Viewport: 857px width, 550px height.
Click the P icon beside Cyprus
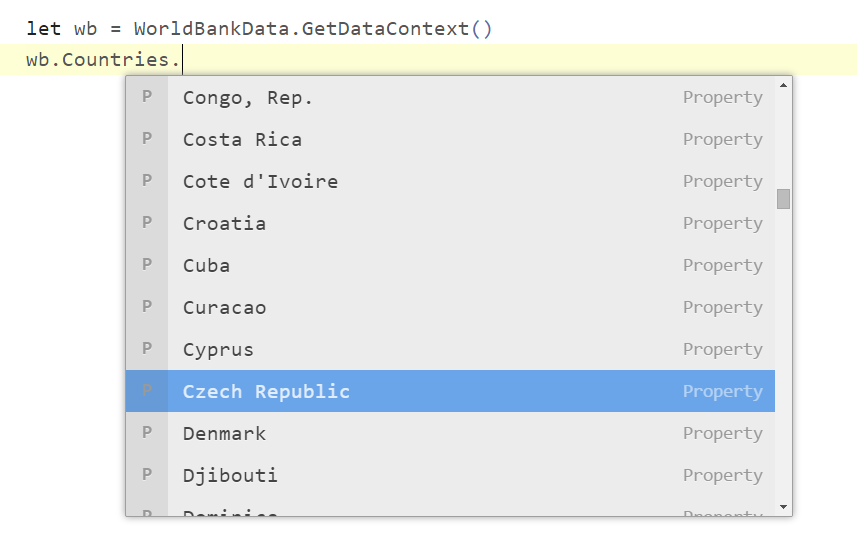coord(146,349)
